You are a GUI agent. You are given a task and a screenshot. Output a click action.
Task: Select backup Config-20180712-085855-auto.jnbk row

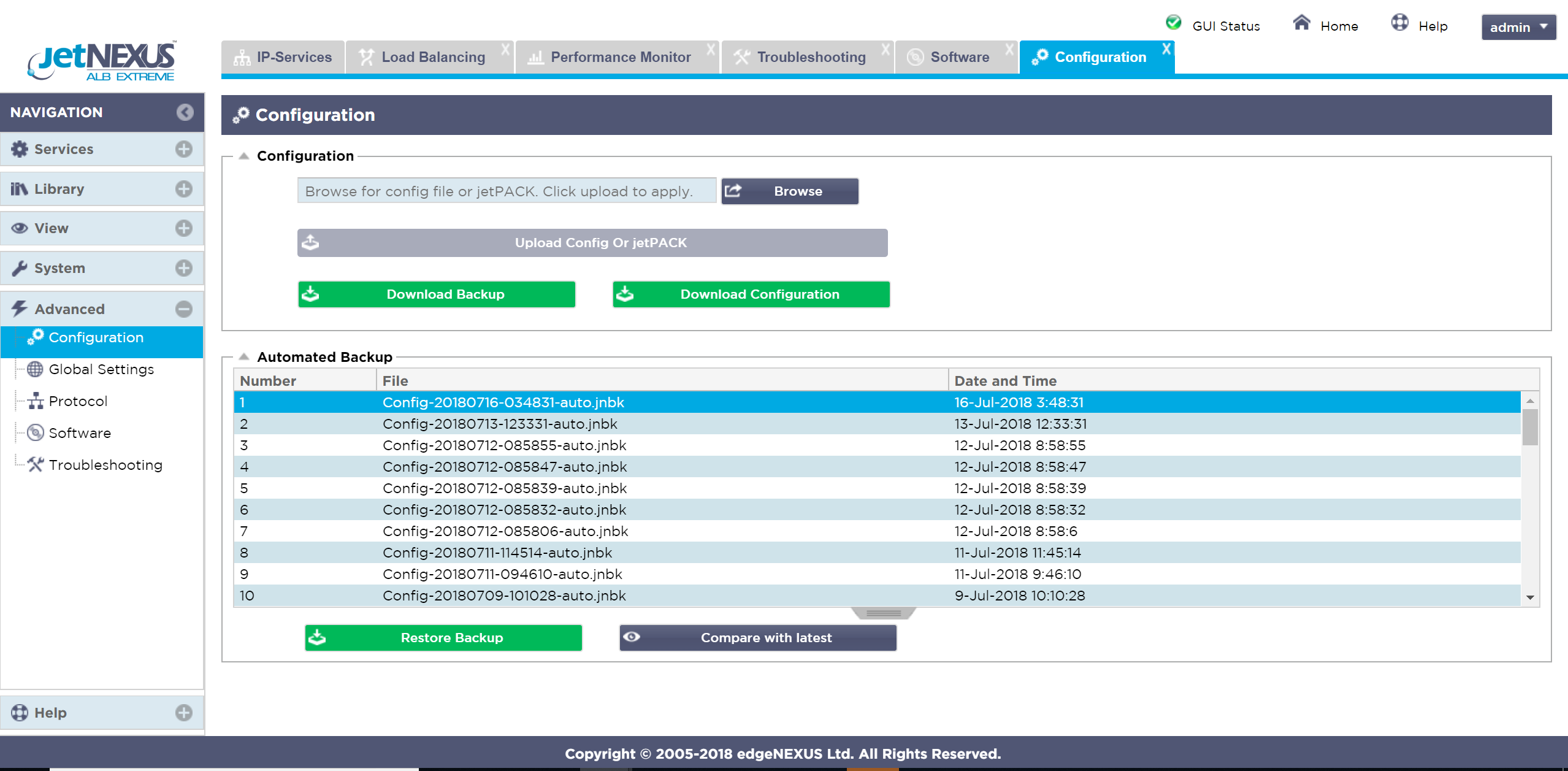[x=504, y=445]
